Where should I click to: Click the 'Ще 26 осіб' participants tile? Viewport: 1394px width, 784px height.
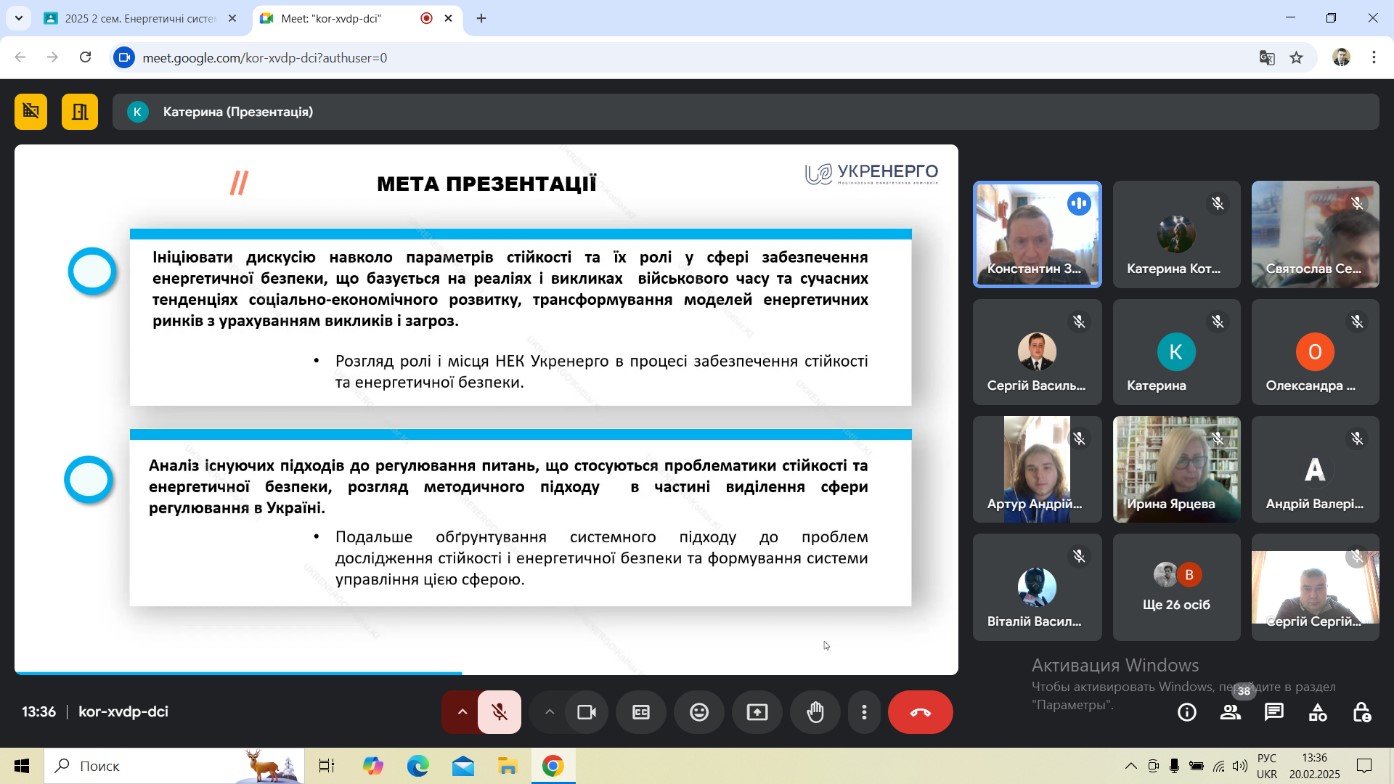(1176, 587)
